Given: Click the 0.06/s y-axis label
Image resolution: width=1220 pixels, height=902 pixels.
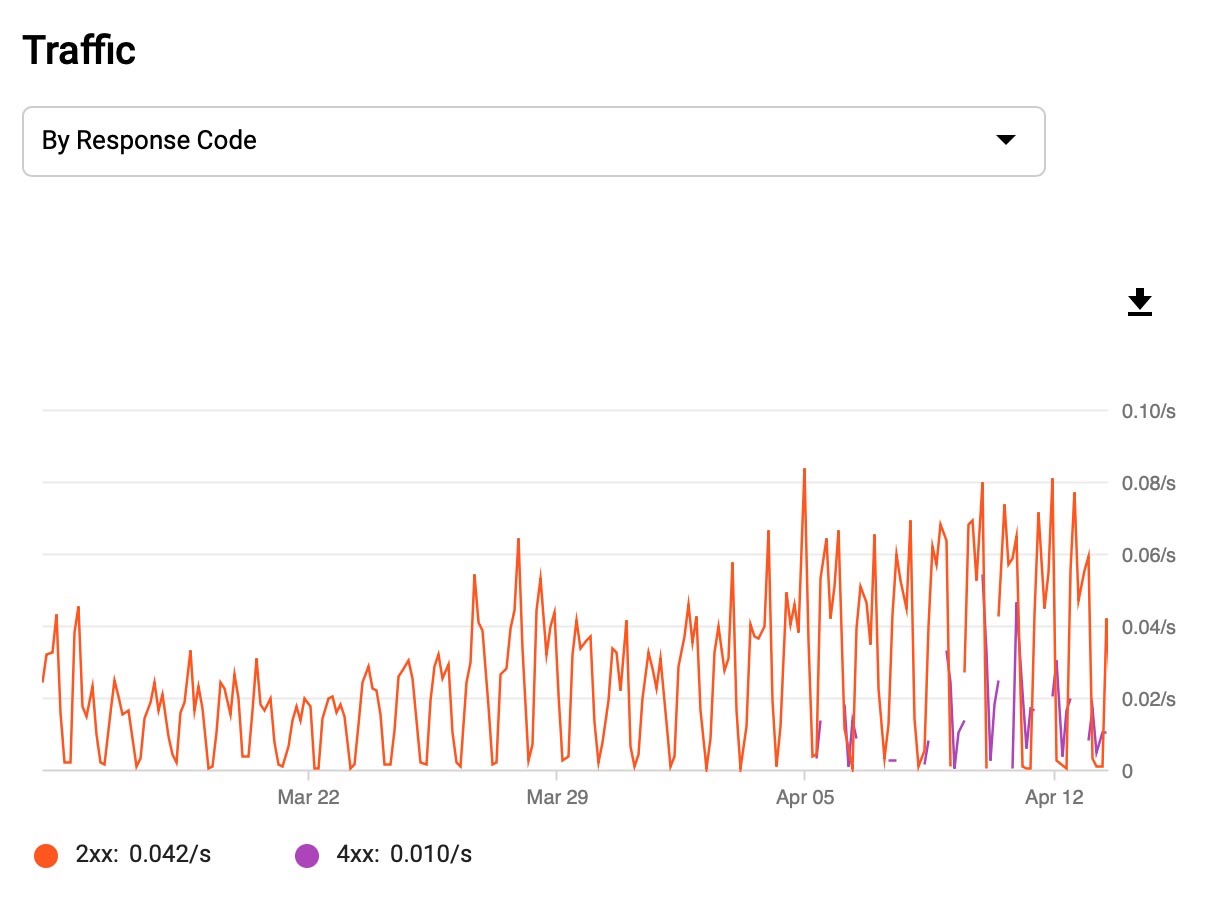Looking at the screenshot, I should pyautogui.click(x=1149, y=555).
